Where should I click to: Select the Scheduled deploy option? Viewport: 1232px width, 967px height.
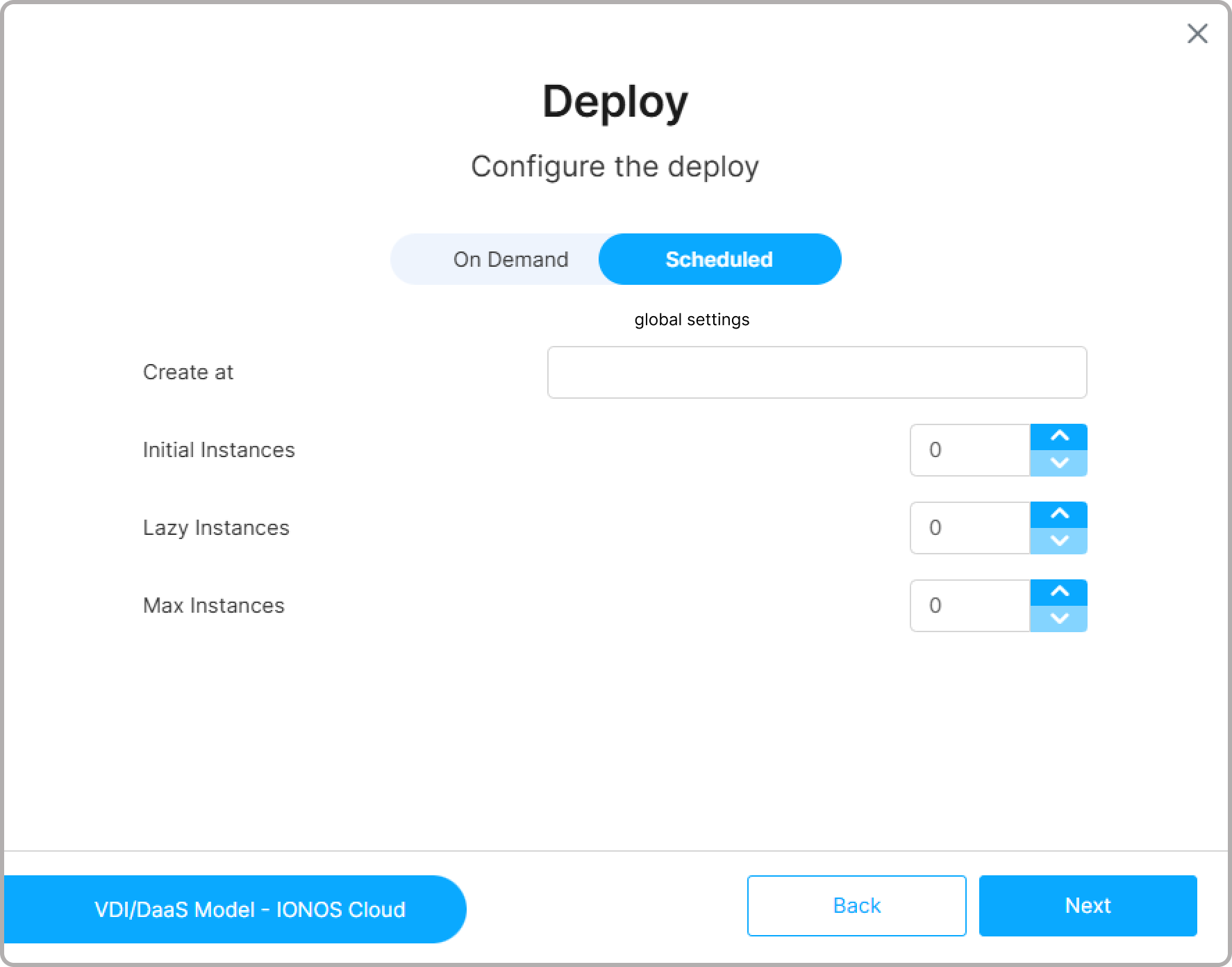719,259
